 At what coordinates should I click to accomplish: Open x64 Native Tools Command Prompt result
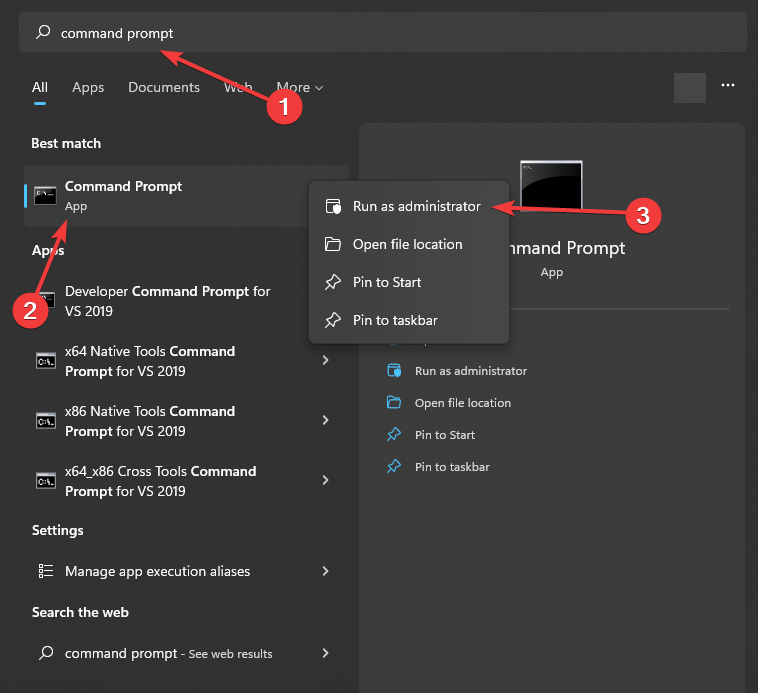coord(184,361)
